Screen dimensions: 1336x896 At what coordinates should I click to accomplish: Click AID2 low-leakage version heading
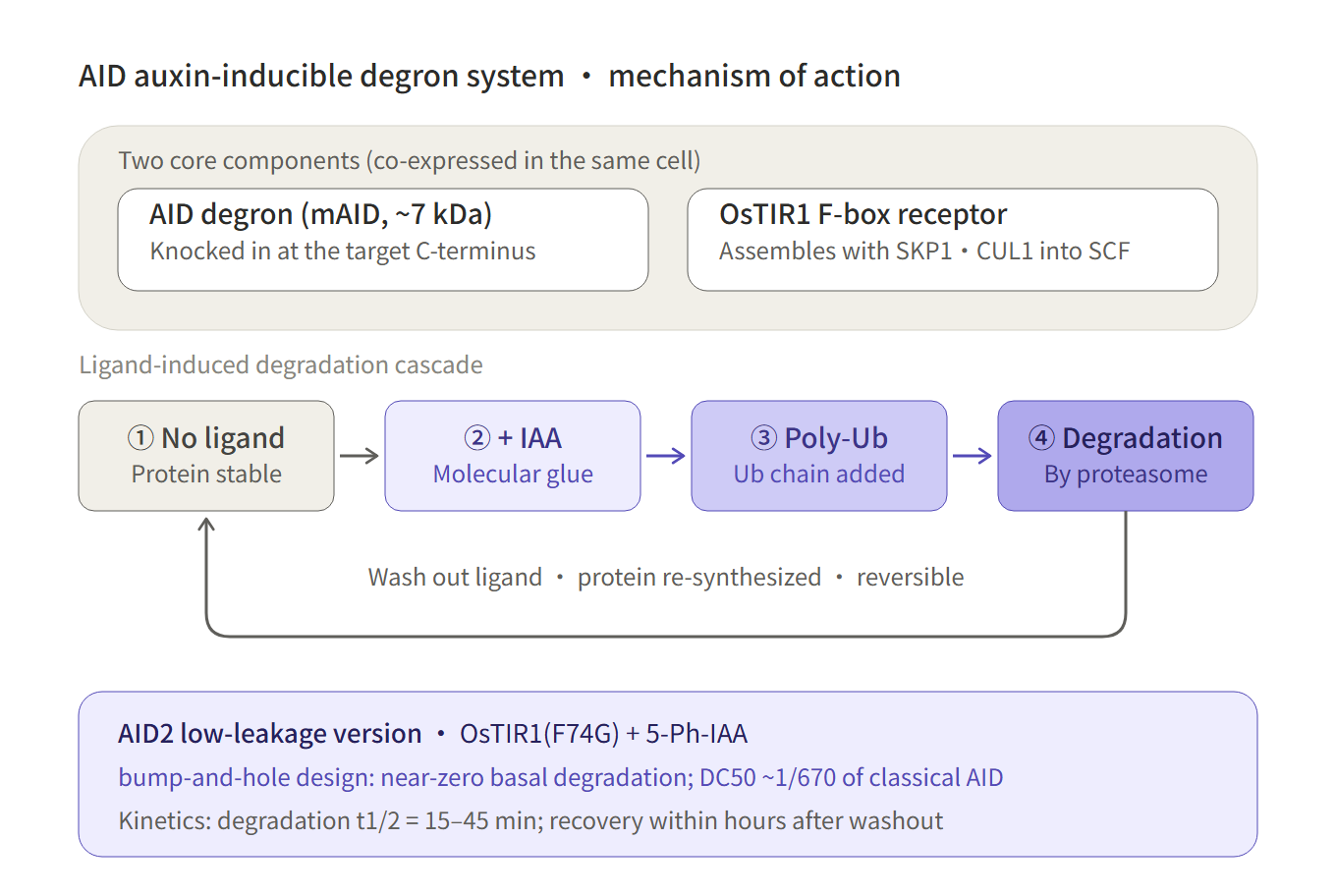click(270, 734)
